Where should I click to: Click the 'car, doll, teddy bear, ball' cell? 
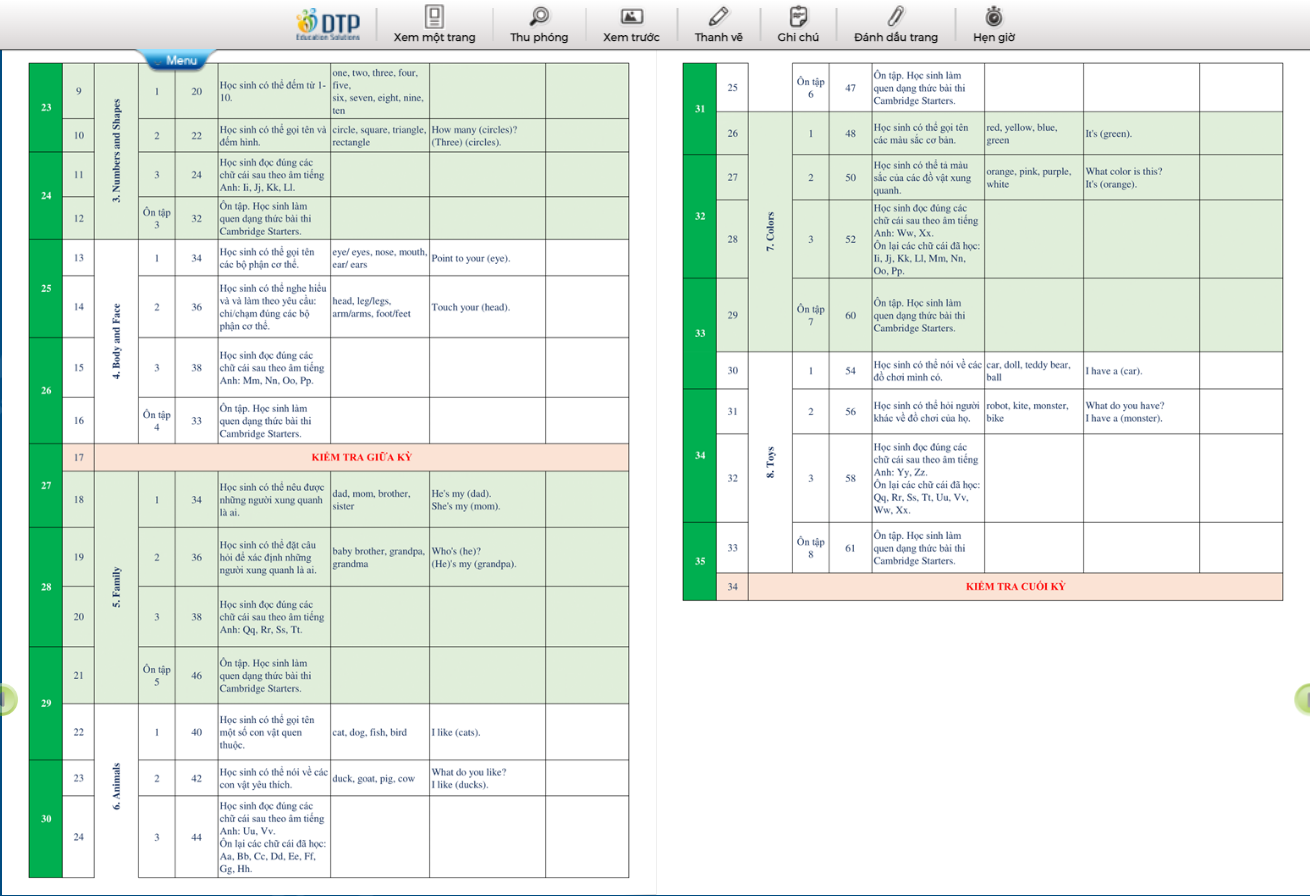(1033, 371)
